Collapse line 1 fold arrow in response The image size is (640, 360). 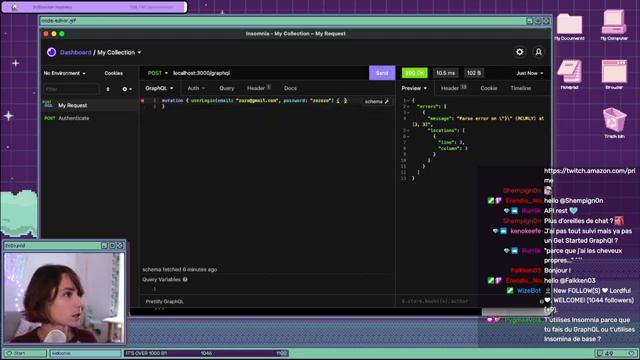click(x=408, y=100)
